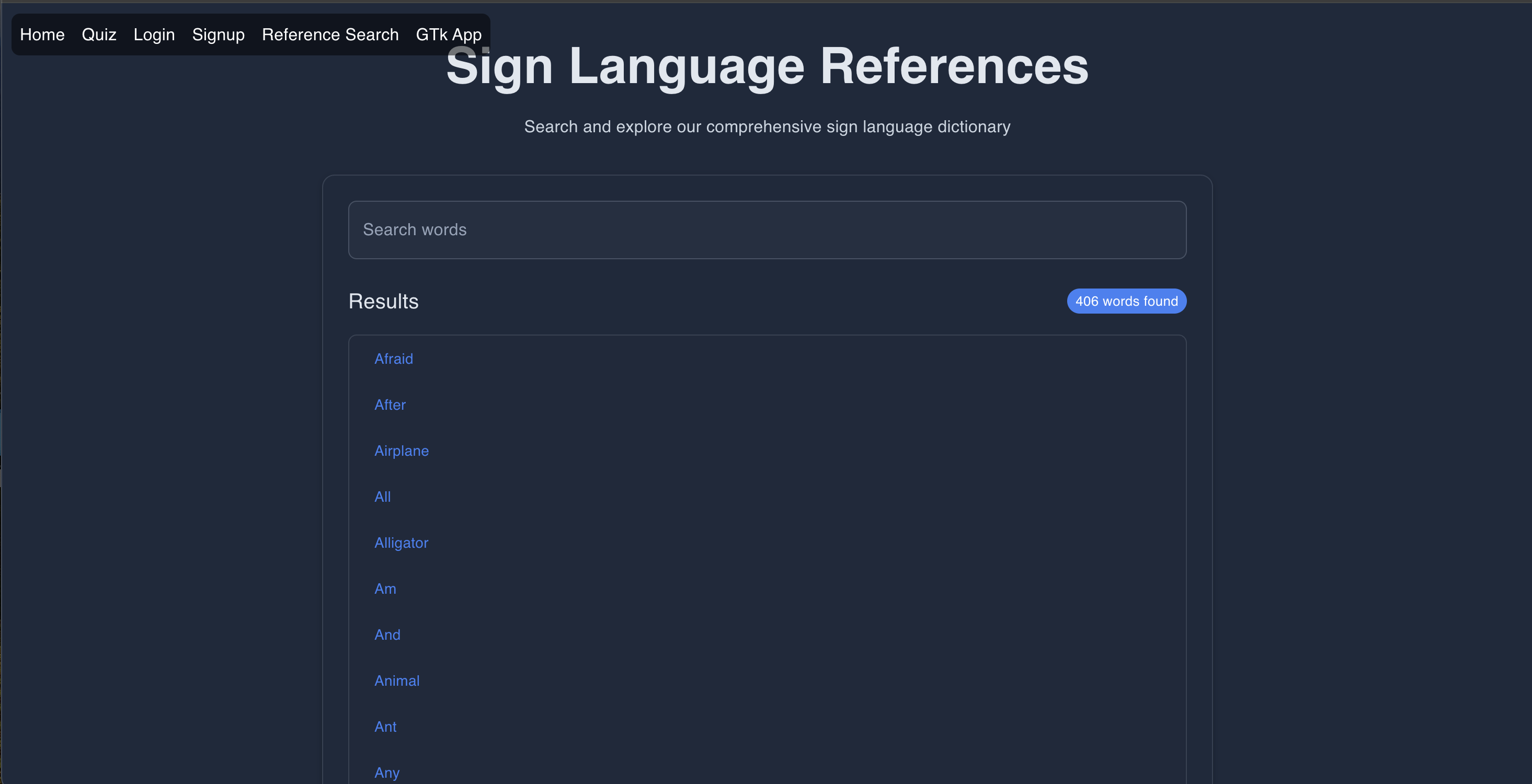The image size is (1532, 784).
Task: Open the Alligator sign entry
Action: 401,543
